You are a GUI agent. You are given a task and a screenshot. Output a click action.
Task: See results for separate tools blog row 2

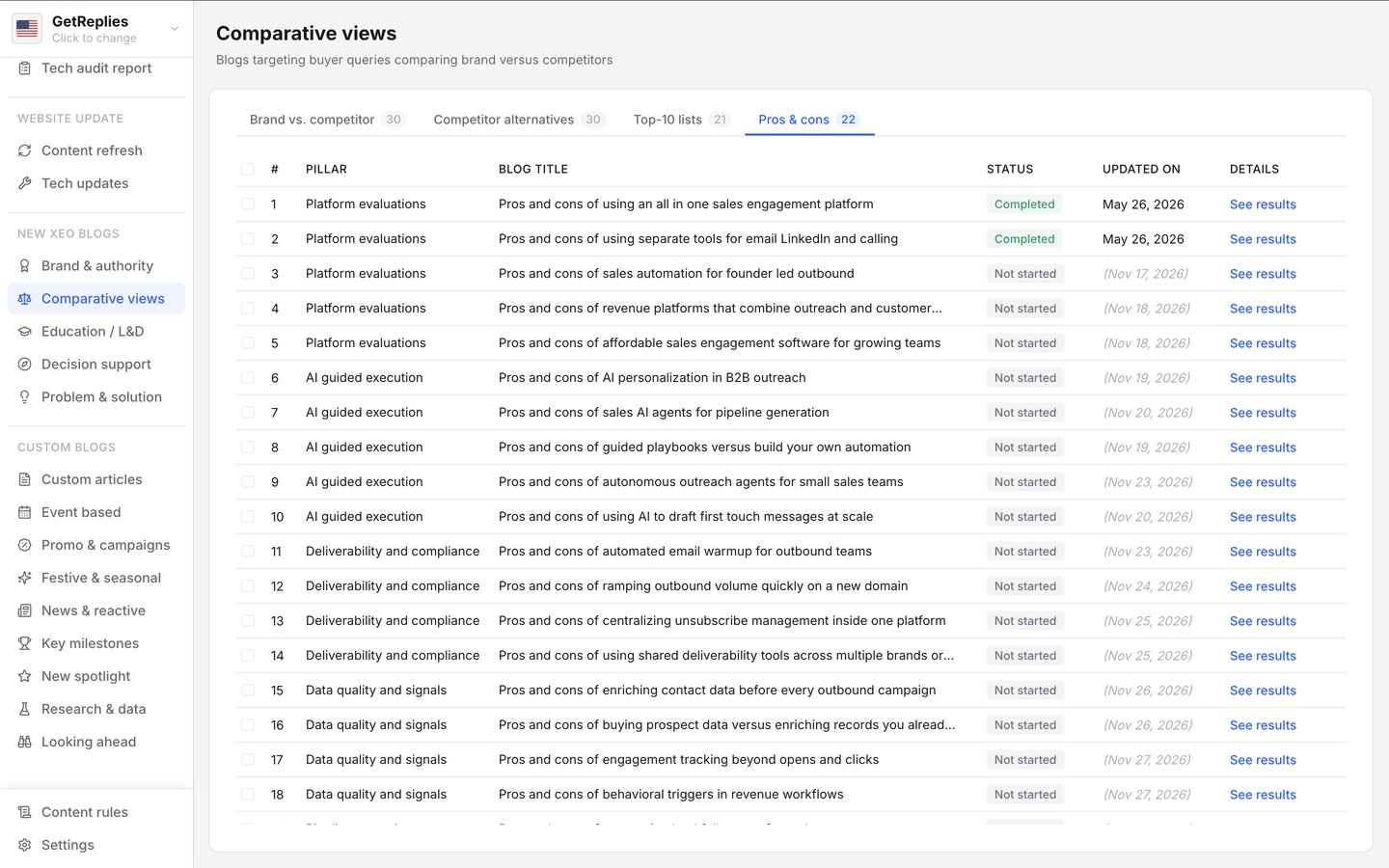click(x=1263, y=239)
